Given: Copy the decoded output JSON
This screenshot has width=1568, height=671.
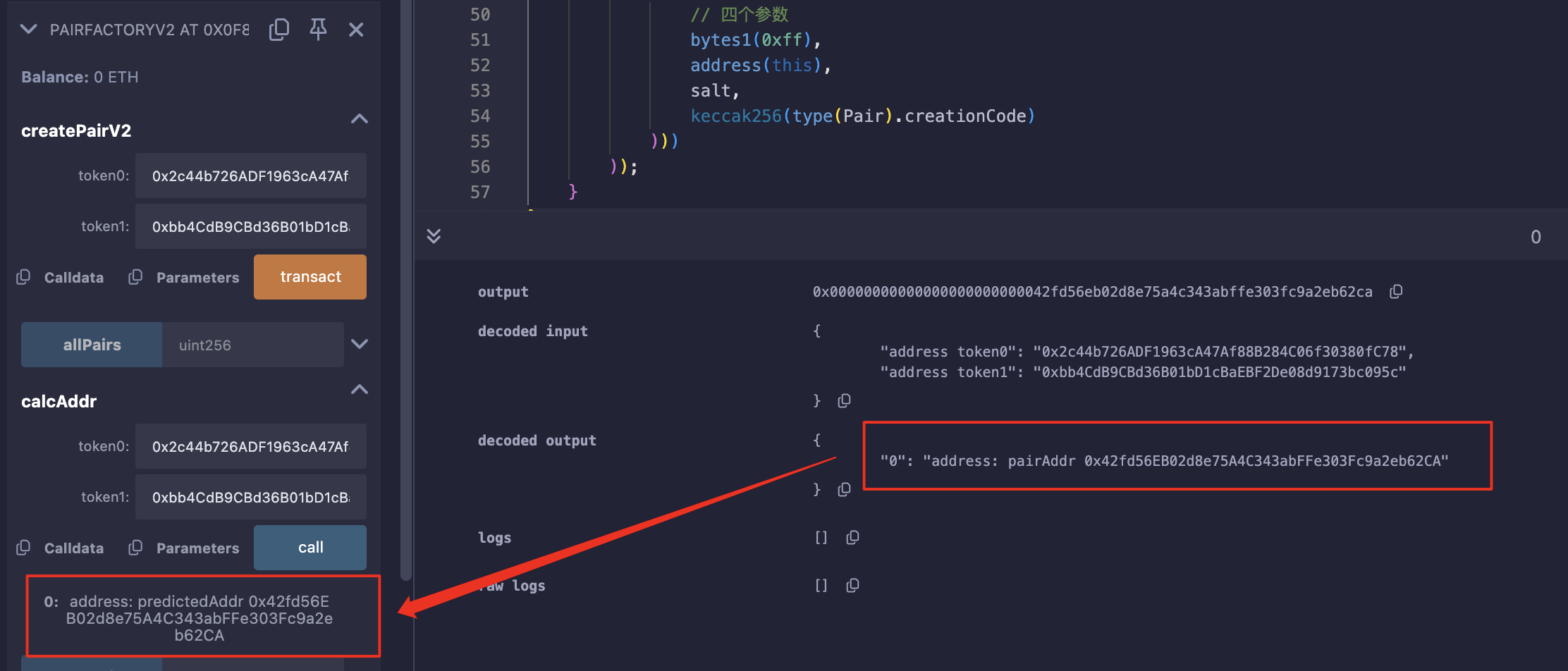Looking at the screenshot, I should (x=844, y=489).
